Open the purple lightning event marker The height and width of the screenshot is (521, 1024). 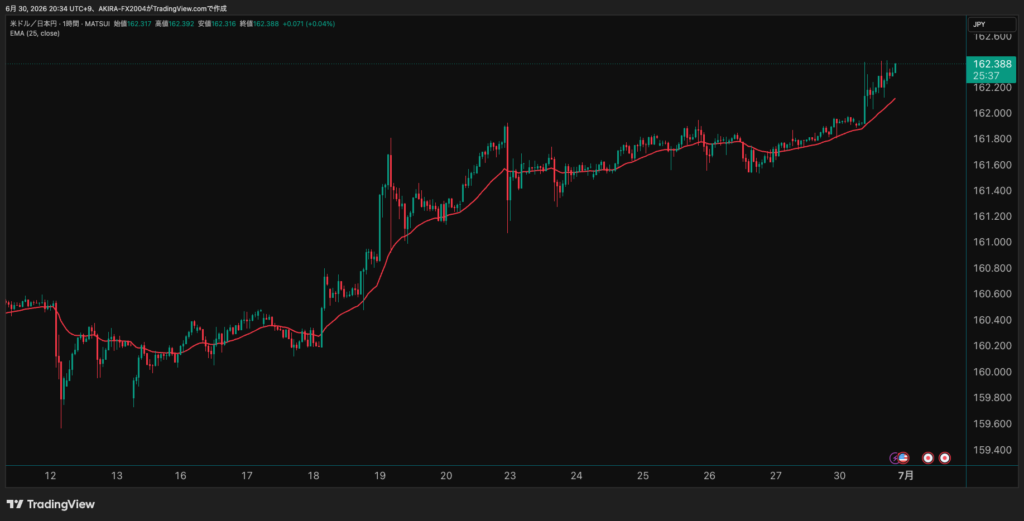pos(895,458)
